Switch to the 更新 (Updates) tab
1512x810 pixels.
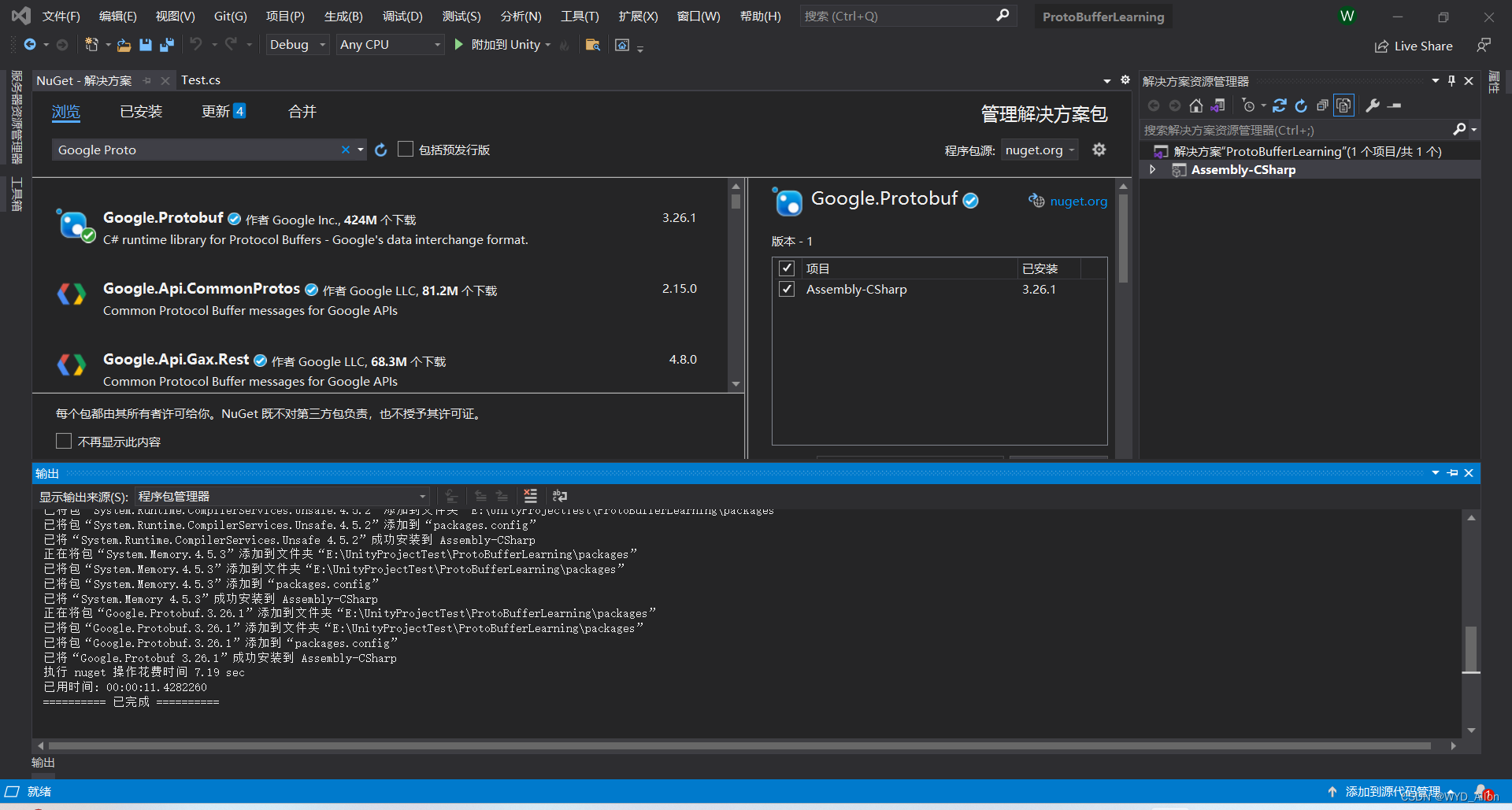(x=224, y=112)
